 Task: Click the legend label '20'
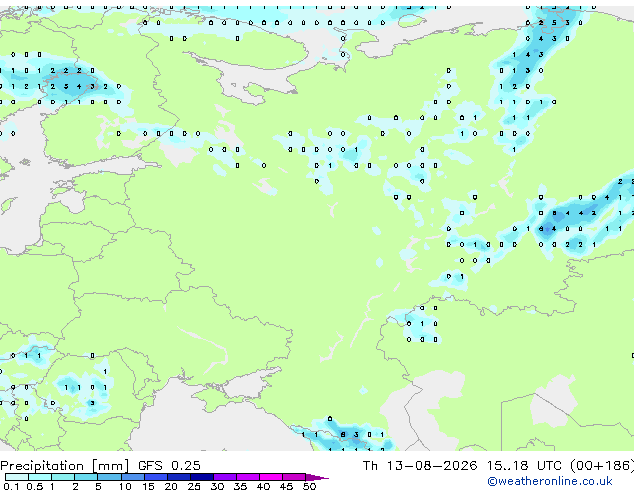pyautogui.click(x=171, y=486)
